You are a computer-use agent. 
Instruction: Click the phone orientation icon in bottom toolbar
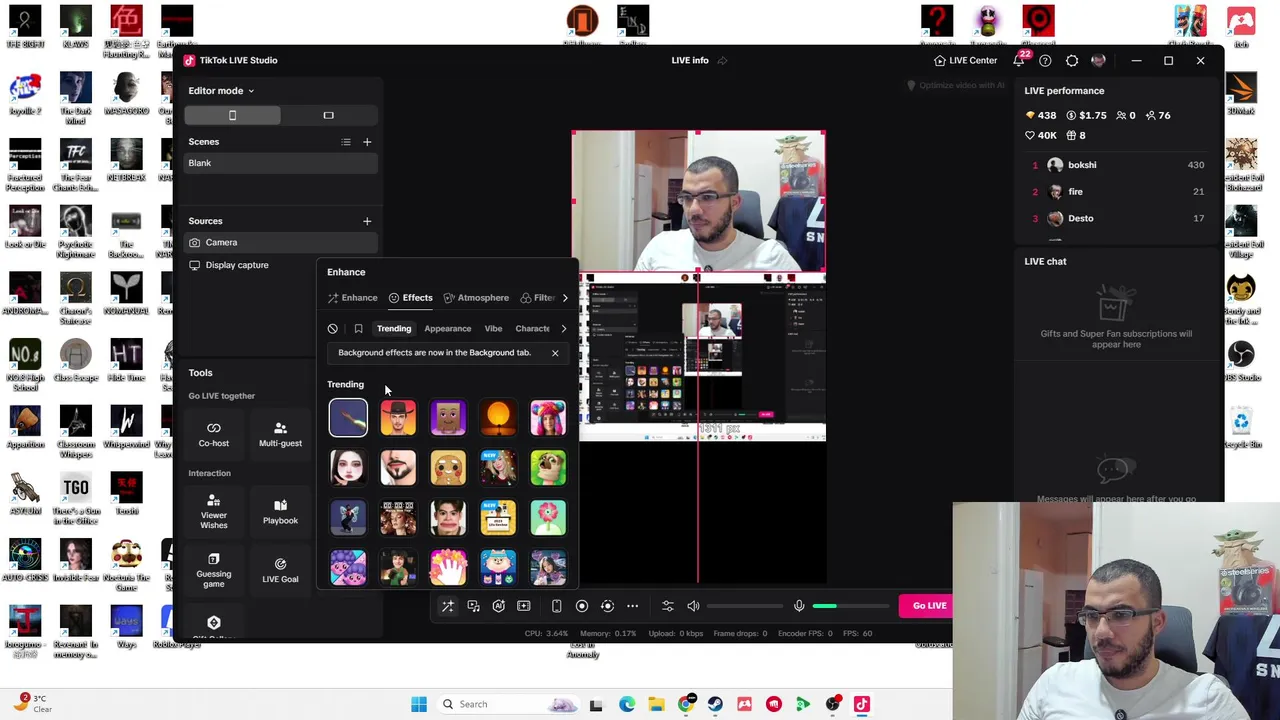tap(557, 606)
